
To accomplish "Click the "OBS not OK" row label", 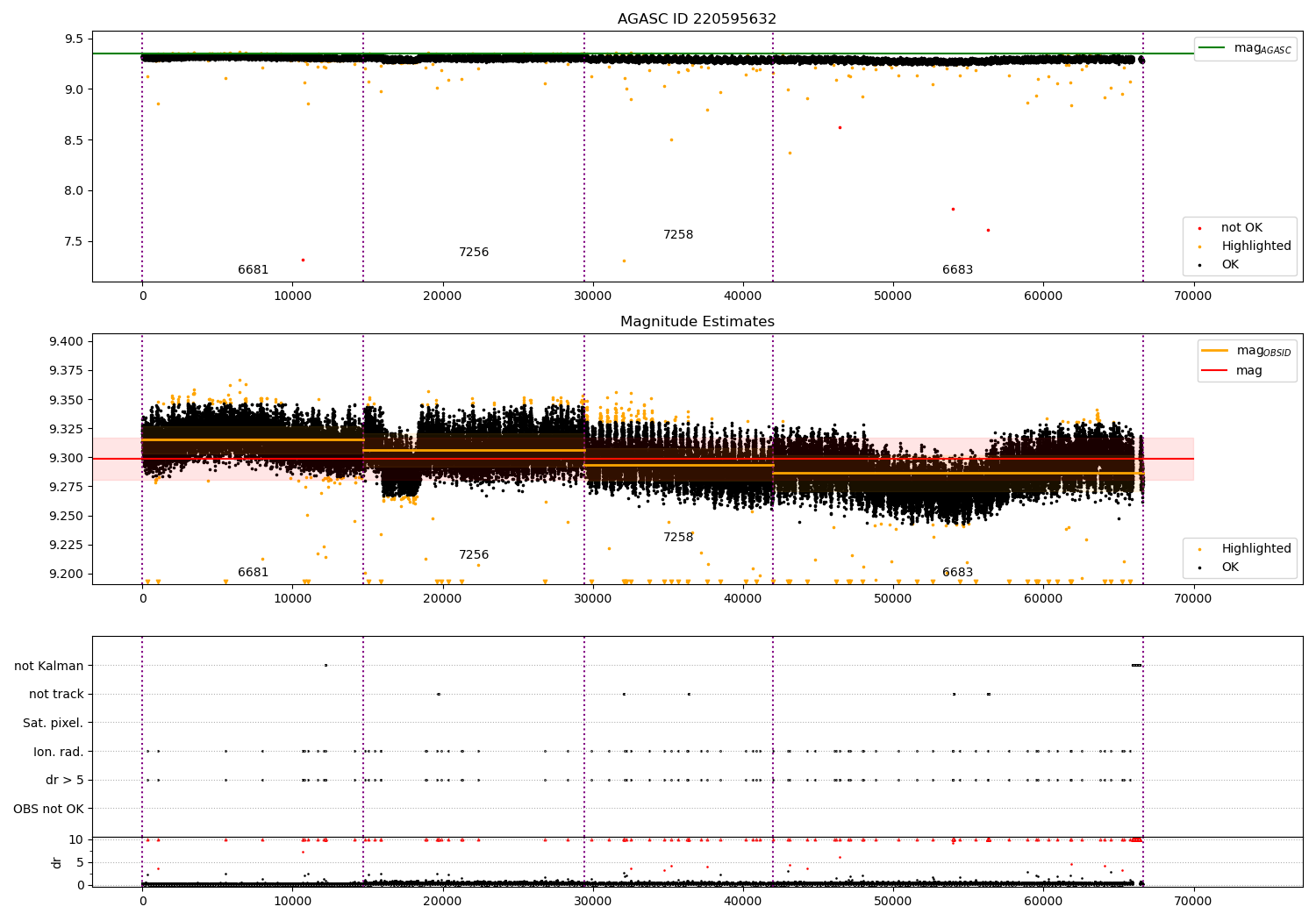I will pos(49,810).
